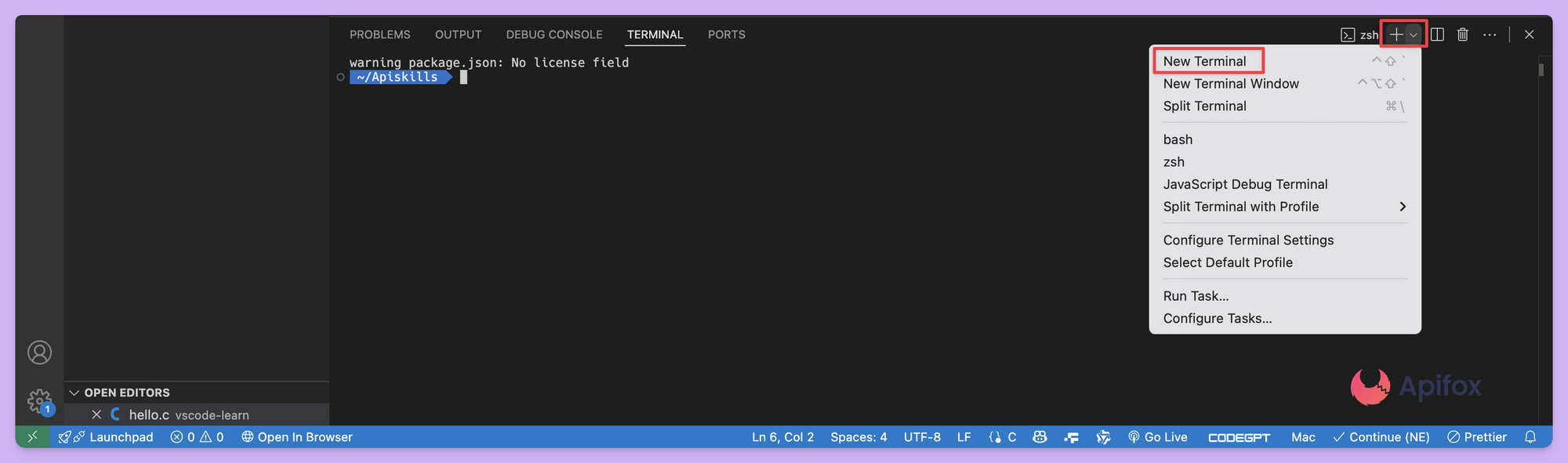Select New Terminal from the dropdown menu
The width and height of the screenshot is (1568, 463).
click(x=1205, y=61)
